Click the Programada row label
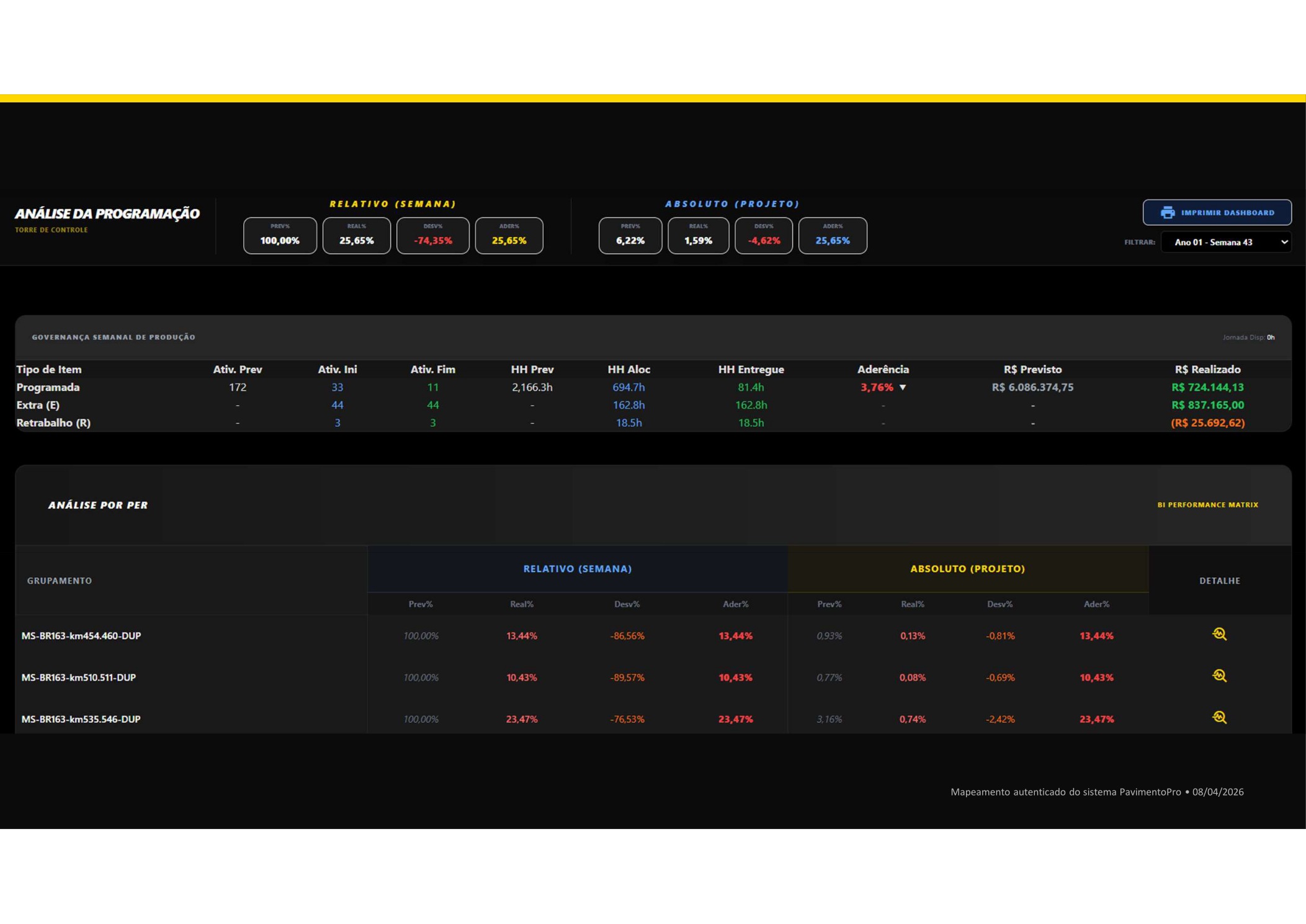This screenshot has width=1306, height=924. (x=48, y=387)
